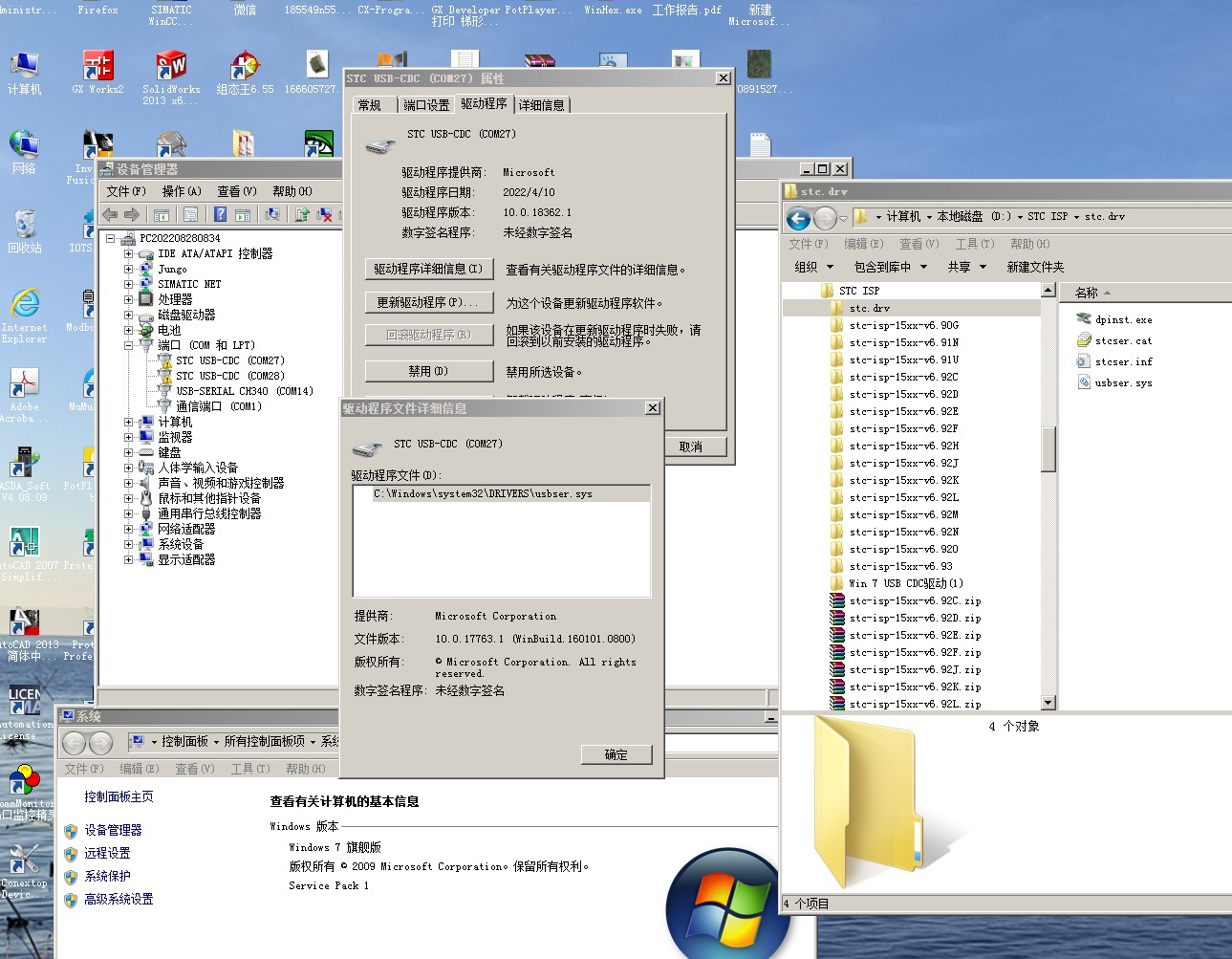Image resolution: width=1232 pixels, height=959 pixels.
Task: Click the Show/Hide console tree toolbar icon
Action: (x=162, y=214)
